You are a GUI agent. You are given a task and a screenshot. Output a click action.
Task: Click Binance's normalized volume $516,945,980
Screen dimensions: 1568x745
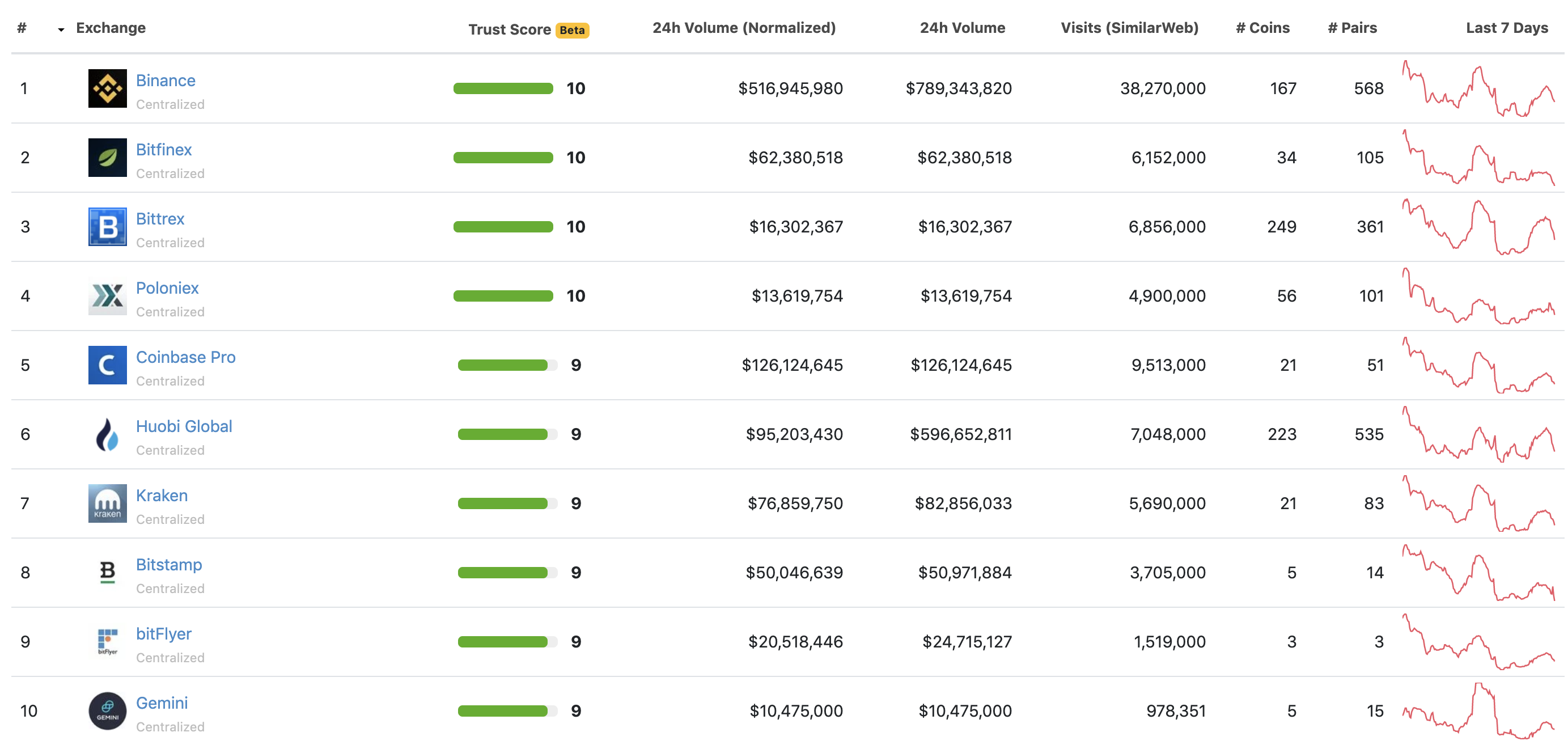(790, 88)
